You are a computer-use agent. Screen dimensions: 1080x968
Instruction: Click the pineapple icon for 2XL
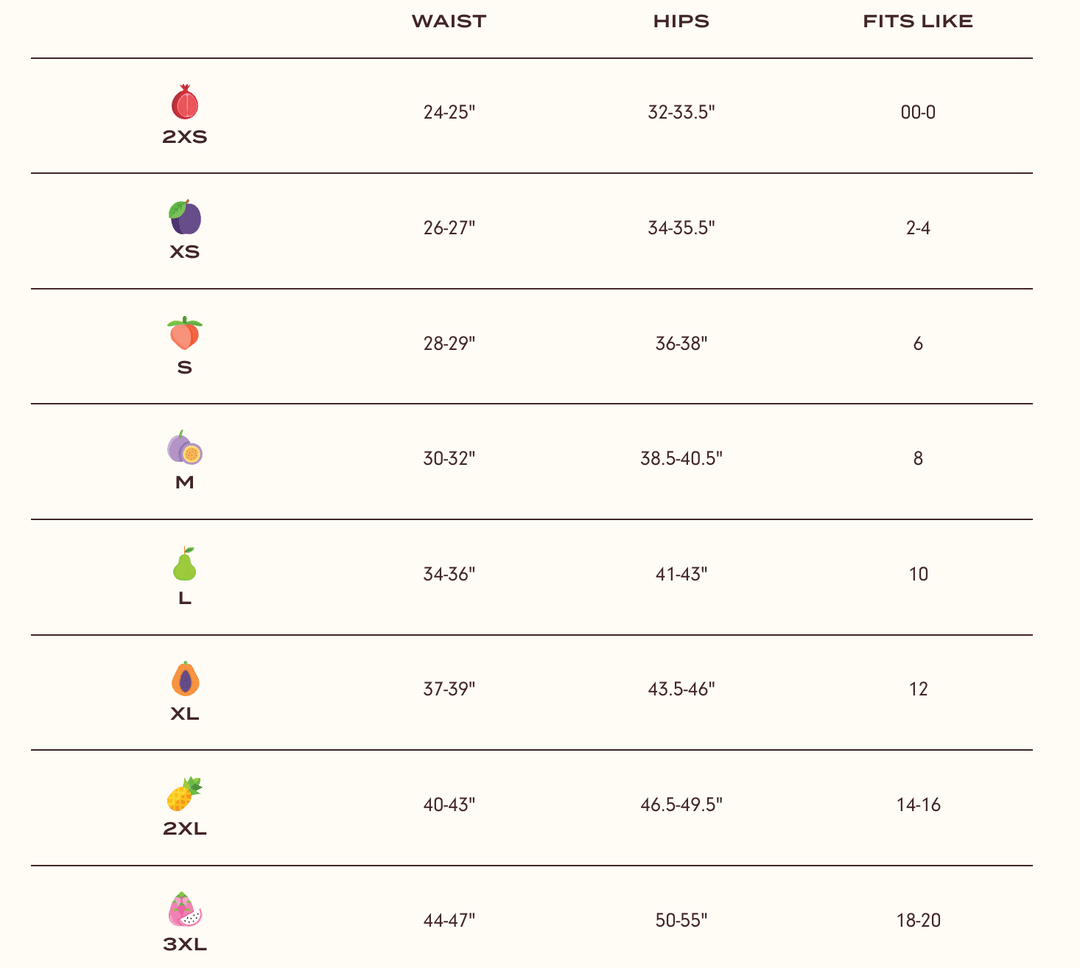pos(185,795)
